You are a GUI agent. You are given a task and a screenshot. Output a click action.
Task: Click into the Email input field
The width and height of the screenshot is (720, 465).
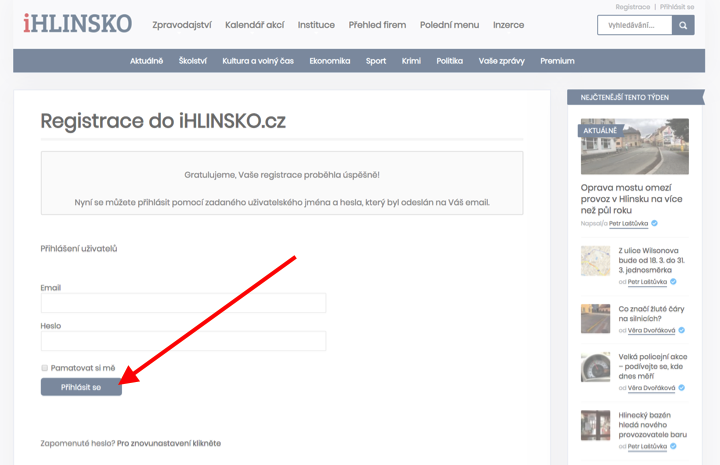pos(183,303)
